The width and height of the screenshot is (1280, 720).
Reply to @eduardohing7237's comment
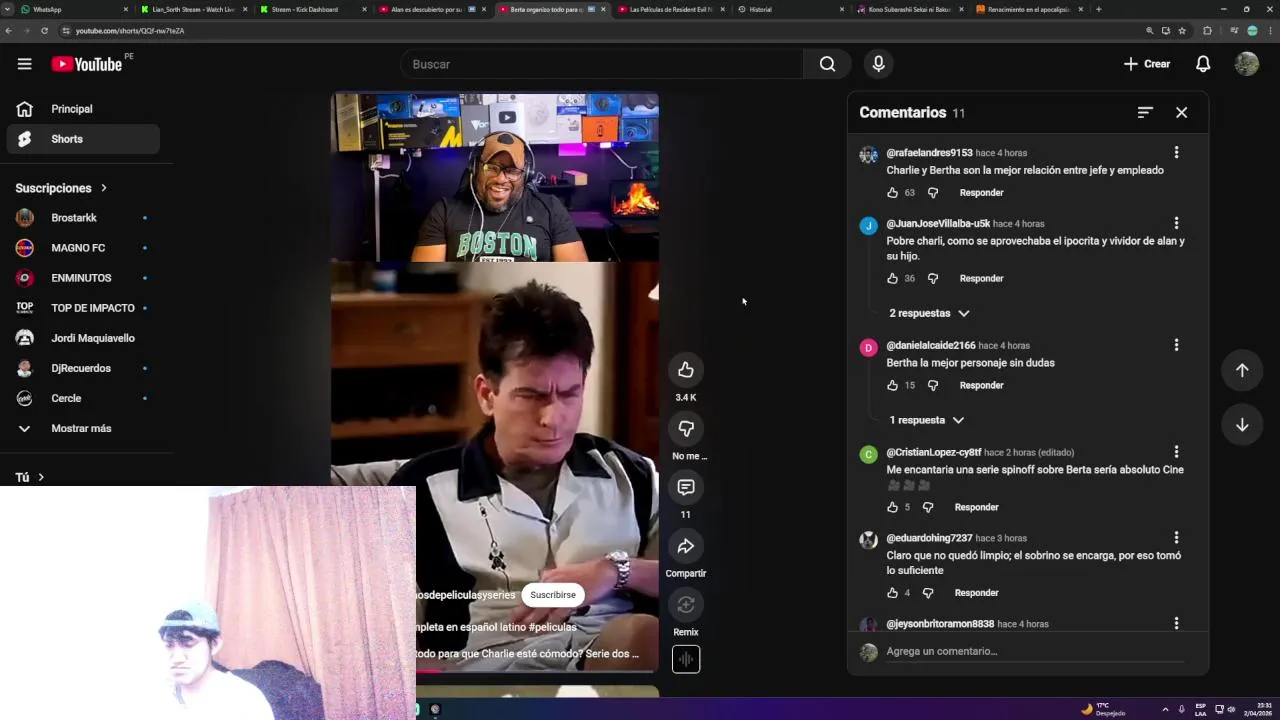tap(976, 593)
